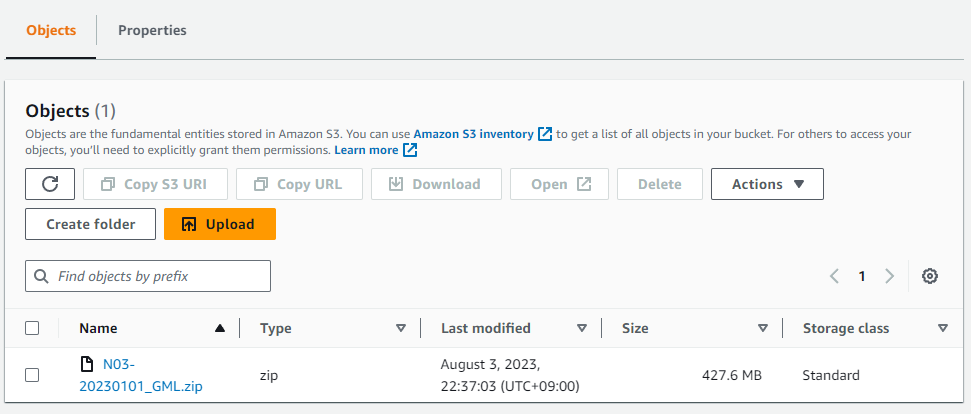Viewport: 971px width, 414px height.
Task: Sort by Last modified column arrow
Action: [581, 328]
